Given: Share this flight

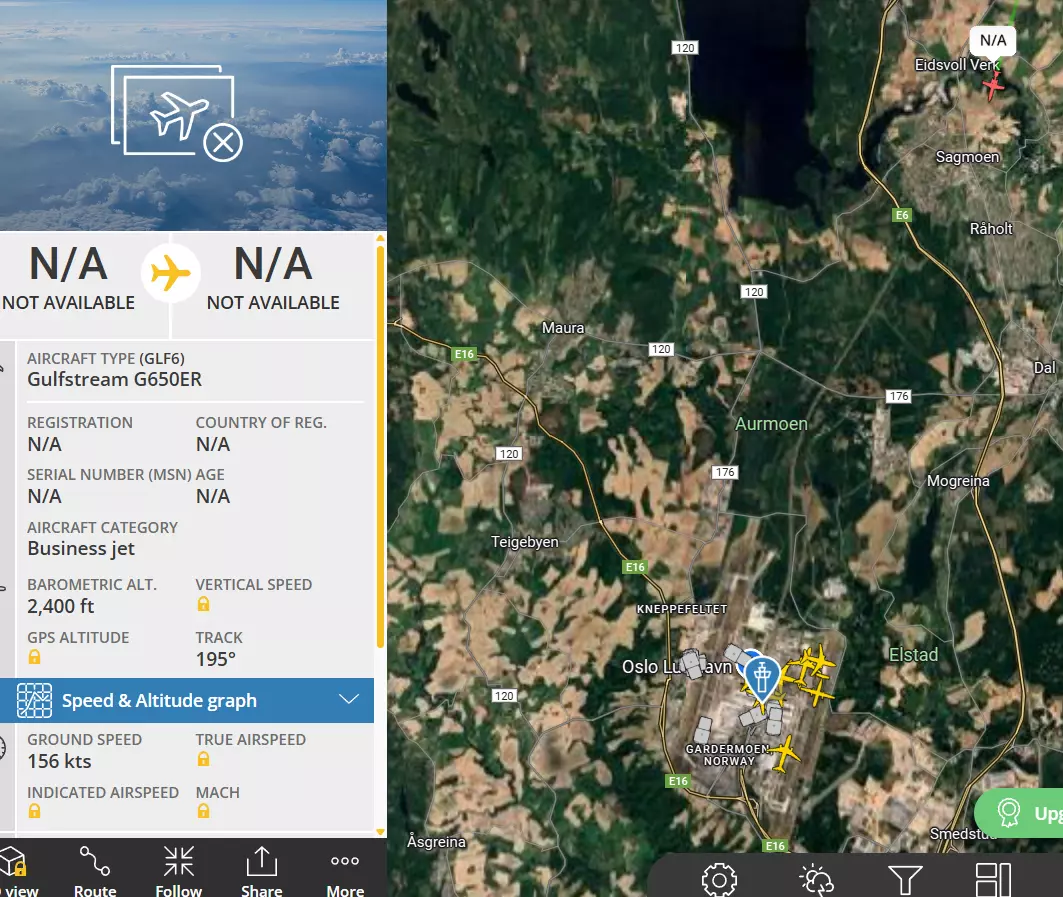Looking at the screenshot, I should pyautogui.click(x=262, y=871).
